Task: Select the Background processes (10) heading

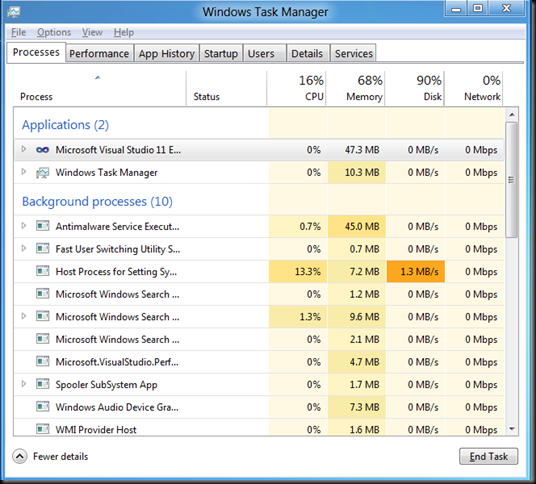Action: [97, 202]
